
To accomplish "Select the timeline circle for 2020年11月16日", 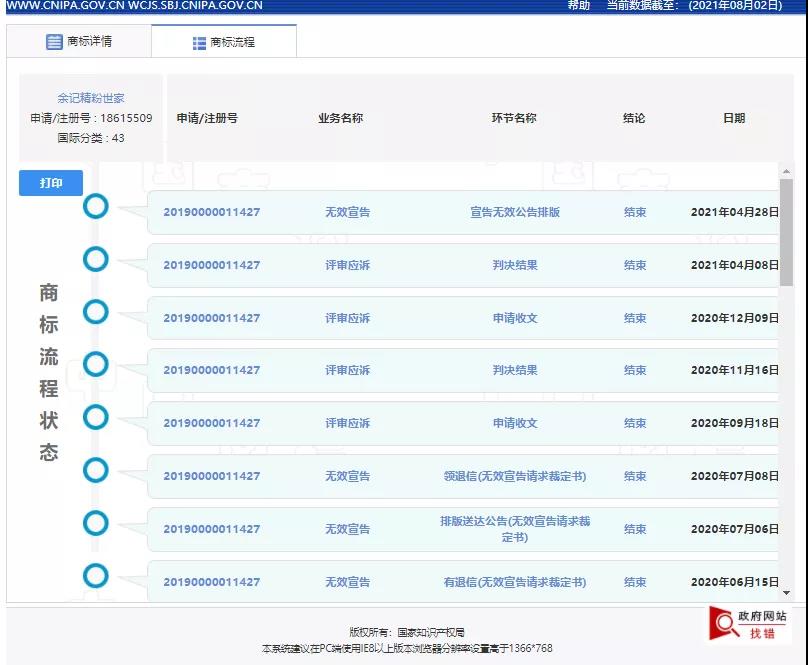I will [96, 364].
